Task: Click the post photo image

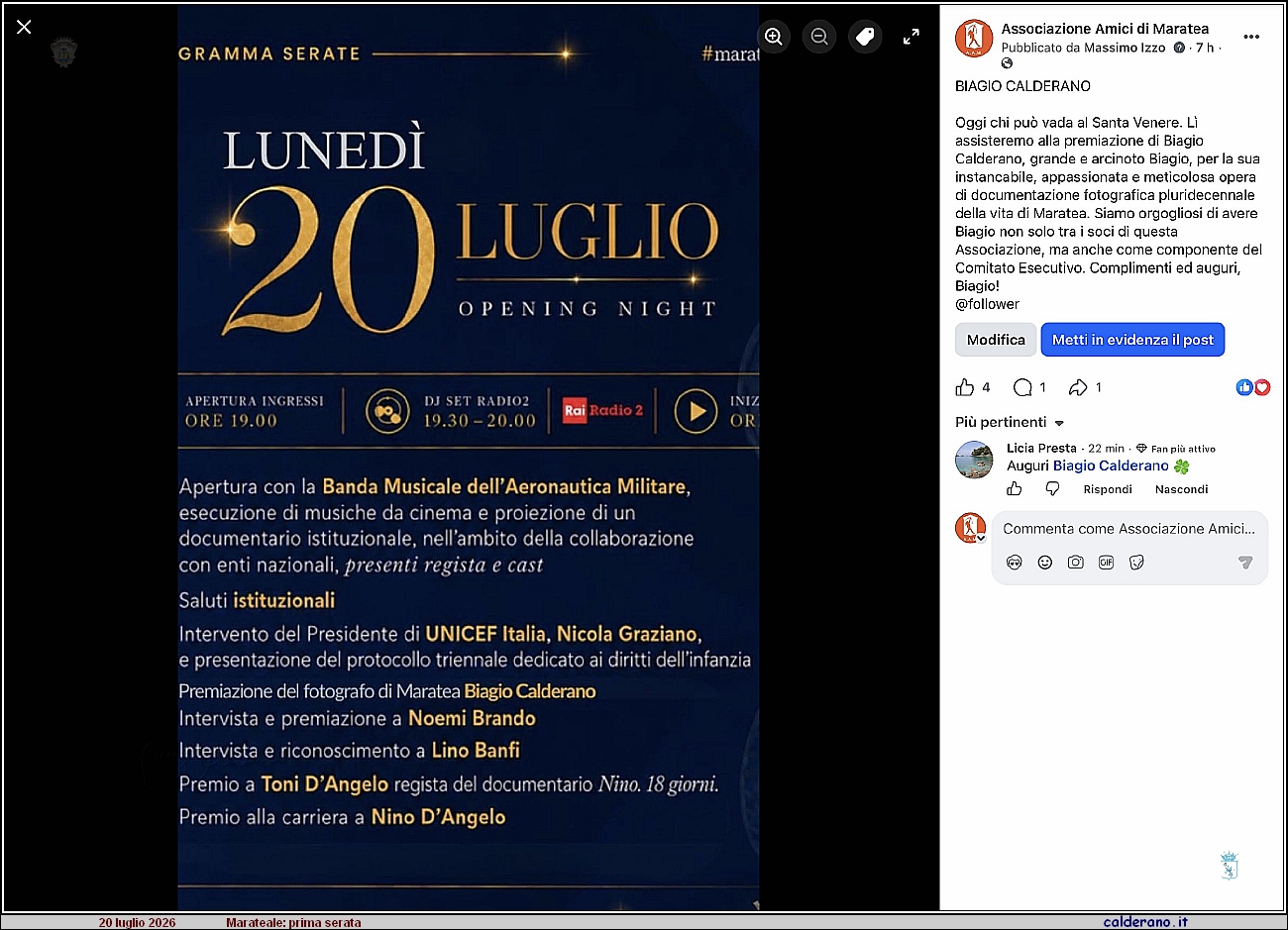Action: click(x=469, y=458)
